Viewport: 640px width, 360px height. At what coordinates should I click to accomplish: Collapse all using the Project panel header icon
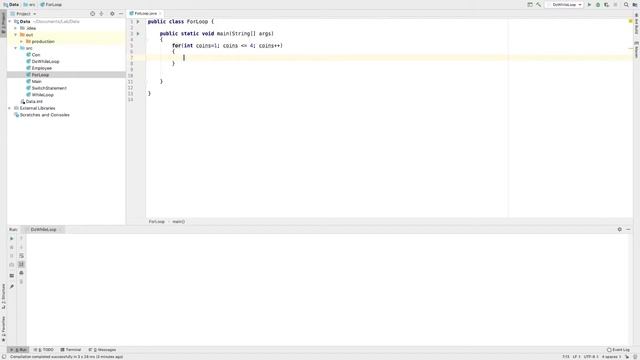(x=102, y=14)
